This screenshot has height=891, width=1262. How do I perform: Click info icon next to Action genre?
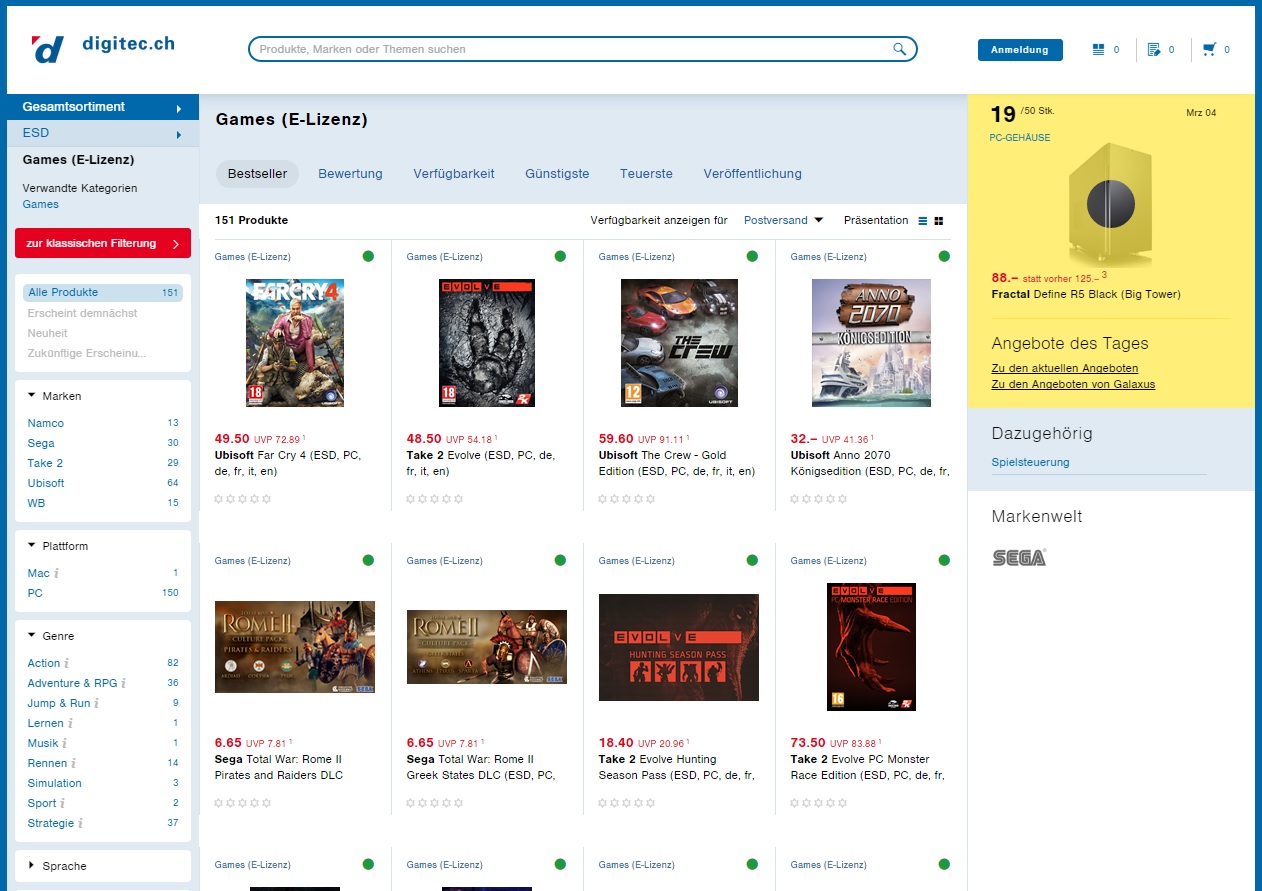67,663
